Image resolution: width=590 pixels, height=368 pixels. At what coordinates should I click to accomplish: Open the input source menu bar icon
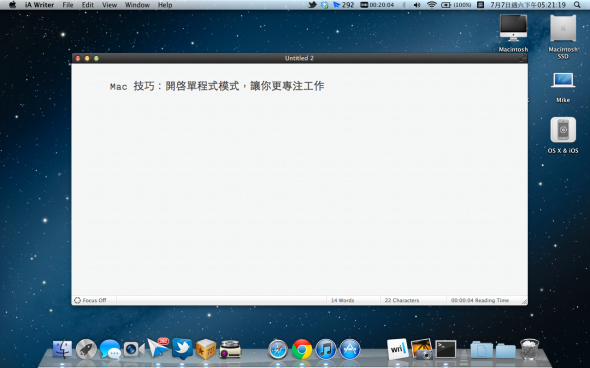(x=481, y=5)
